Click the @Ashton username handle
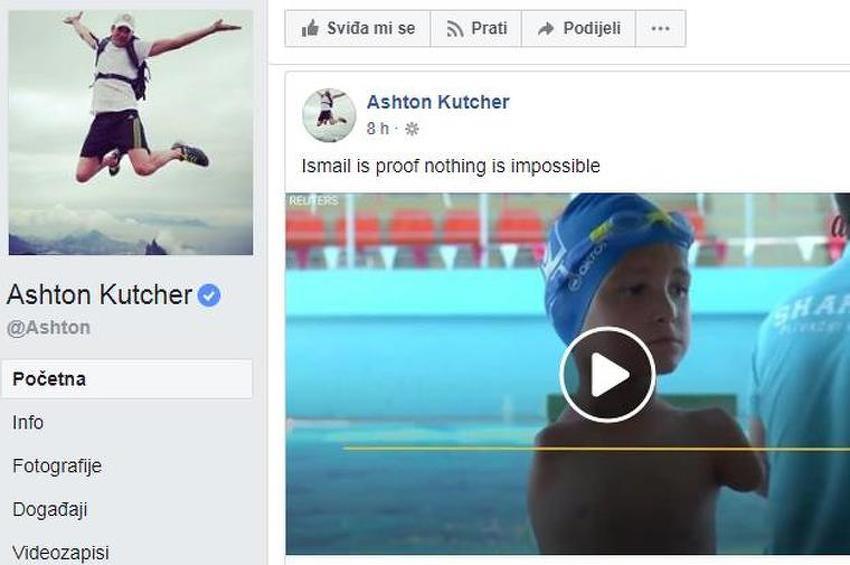850x565 pixels. pos(49,328)
